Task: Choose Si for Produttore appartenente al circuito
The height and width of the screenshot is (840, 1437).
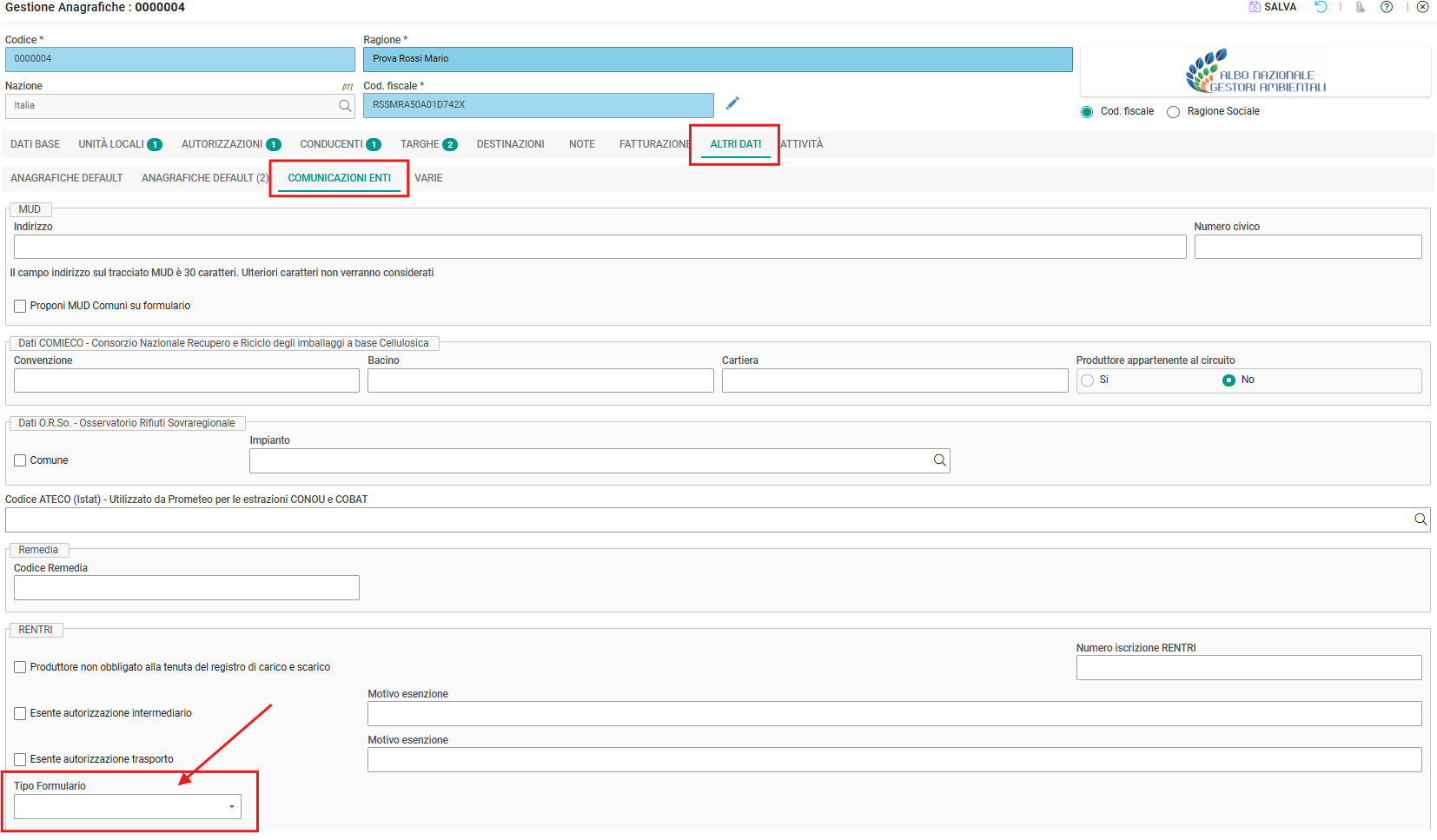Action: point(1087,380)
